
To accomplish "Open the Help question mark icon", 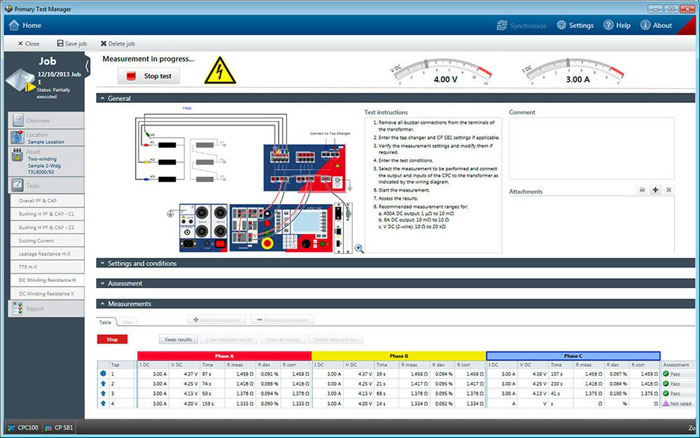I will (609, 25).
